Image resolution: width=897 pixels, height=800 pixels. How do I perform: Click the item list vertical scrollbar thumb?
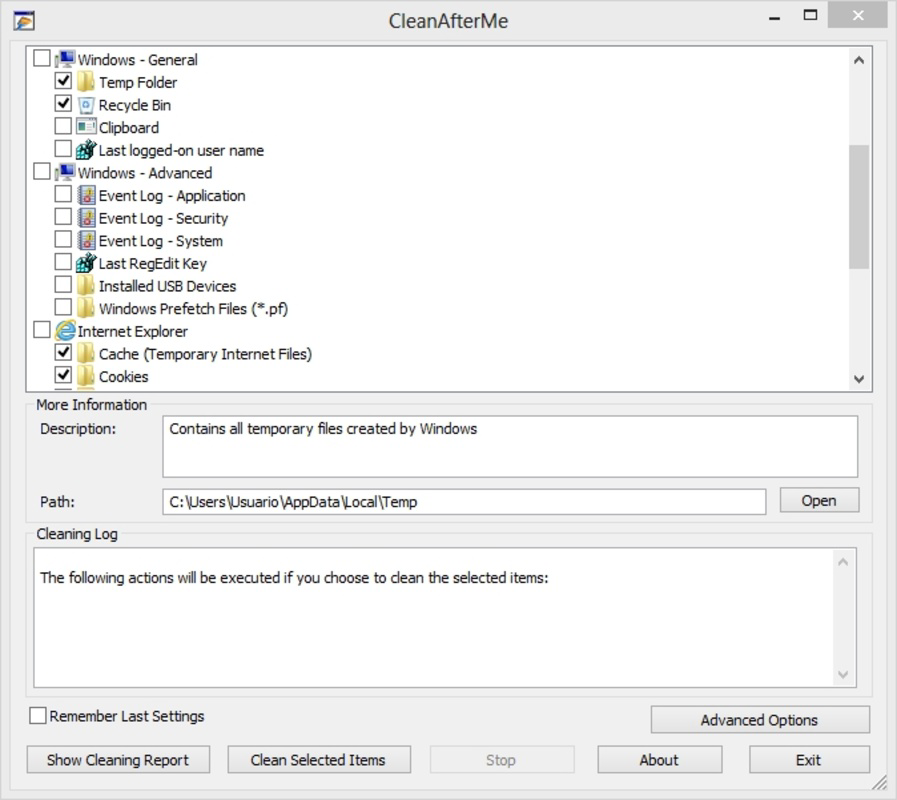[859, 207]
